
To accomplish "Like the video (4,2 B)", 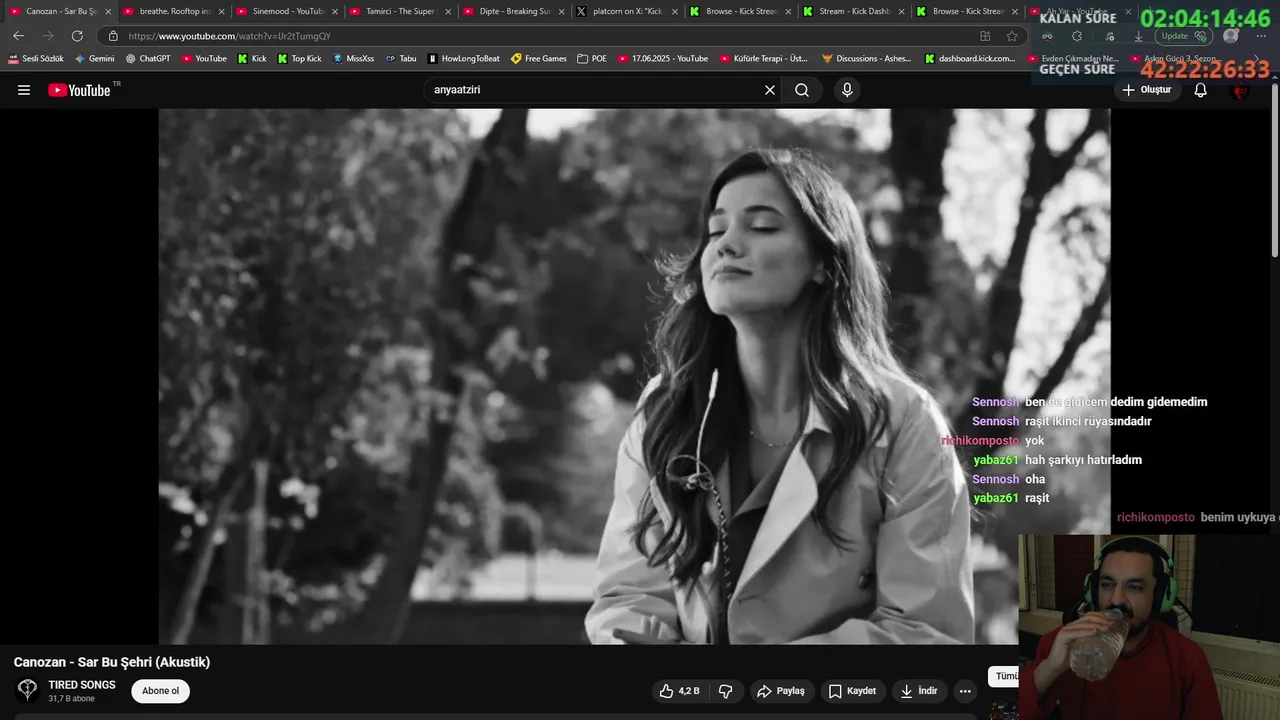I will click(x=680, y=691).
